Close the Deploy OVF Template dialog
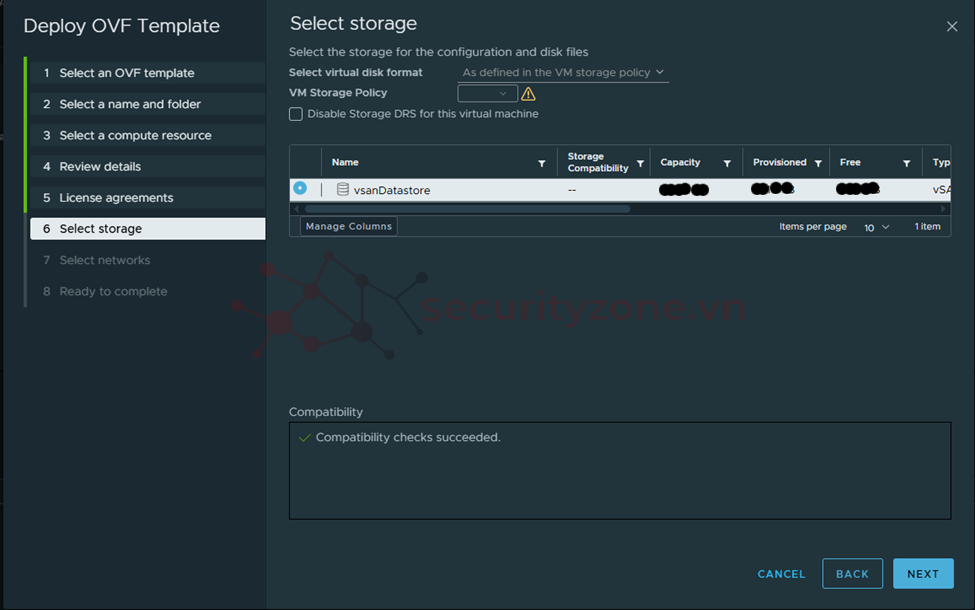 point(951,26)
